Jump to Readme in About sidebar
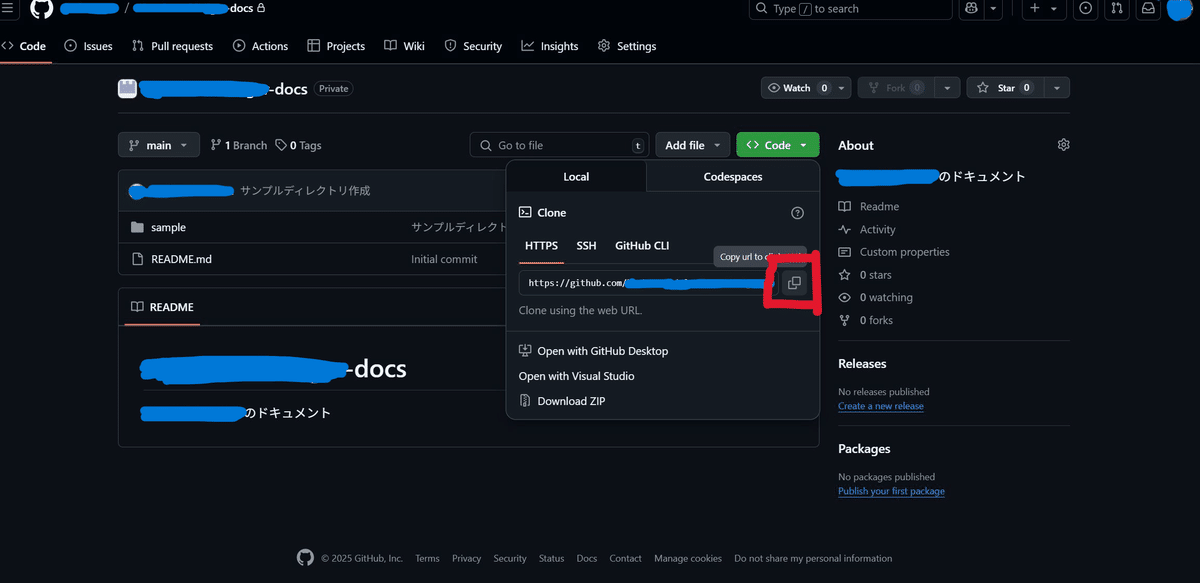 tap(869, 206)
